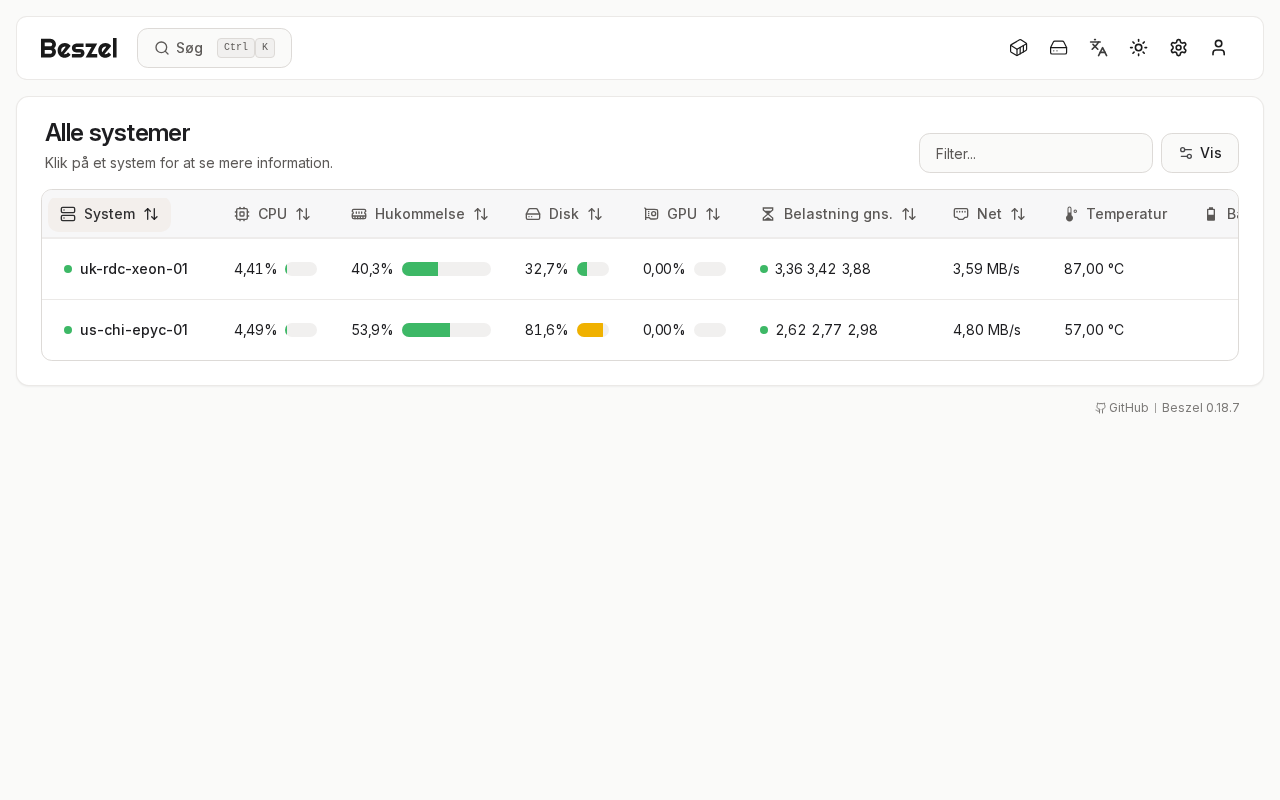Toggle light/dark theme sun icon
The height and width of the screenshot is (800, 1280).
point(1138,48)
